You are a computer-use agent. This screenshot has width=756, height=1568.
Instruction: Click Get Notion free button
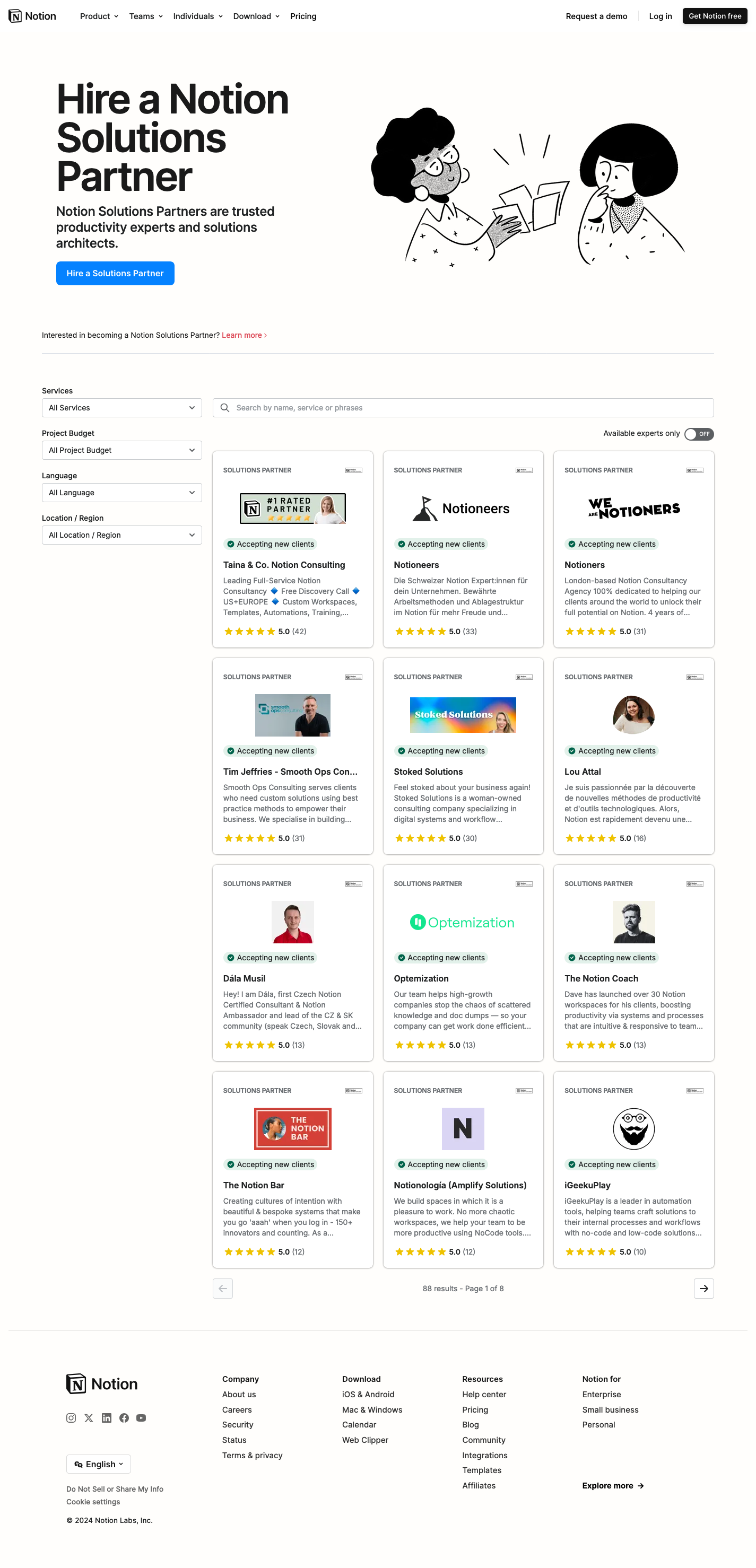click(715, 16)
